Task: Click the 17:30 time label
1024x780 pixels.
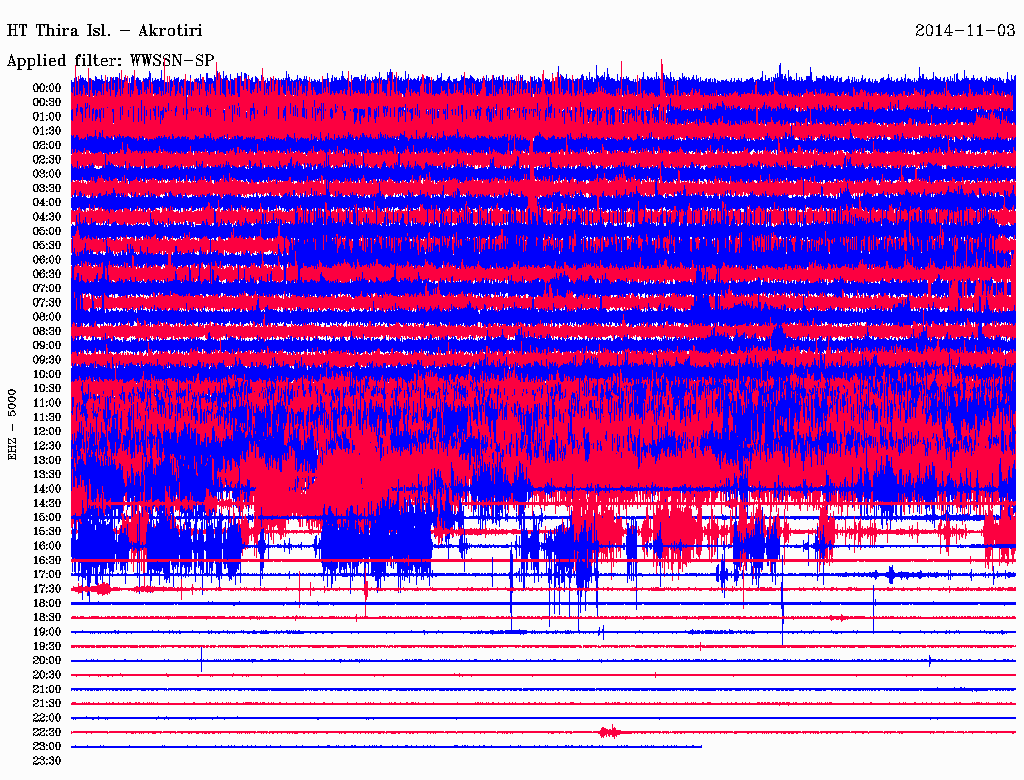Action: click(47, 589)
